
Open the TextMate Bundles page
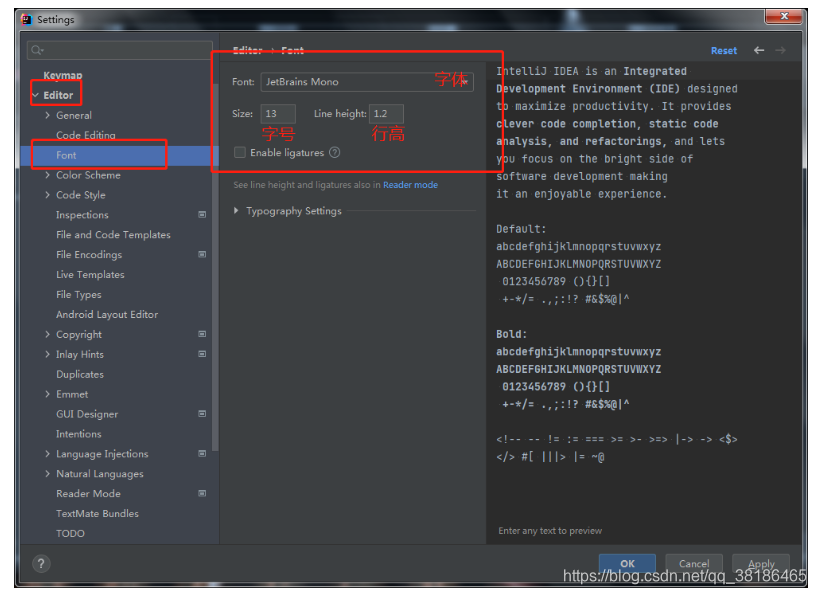click(x=97, y=513)
